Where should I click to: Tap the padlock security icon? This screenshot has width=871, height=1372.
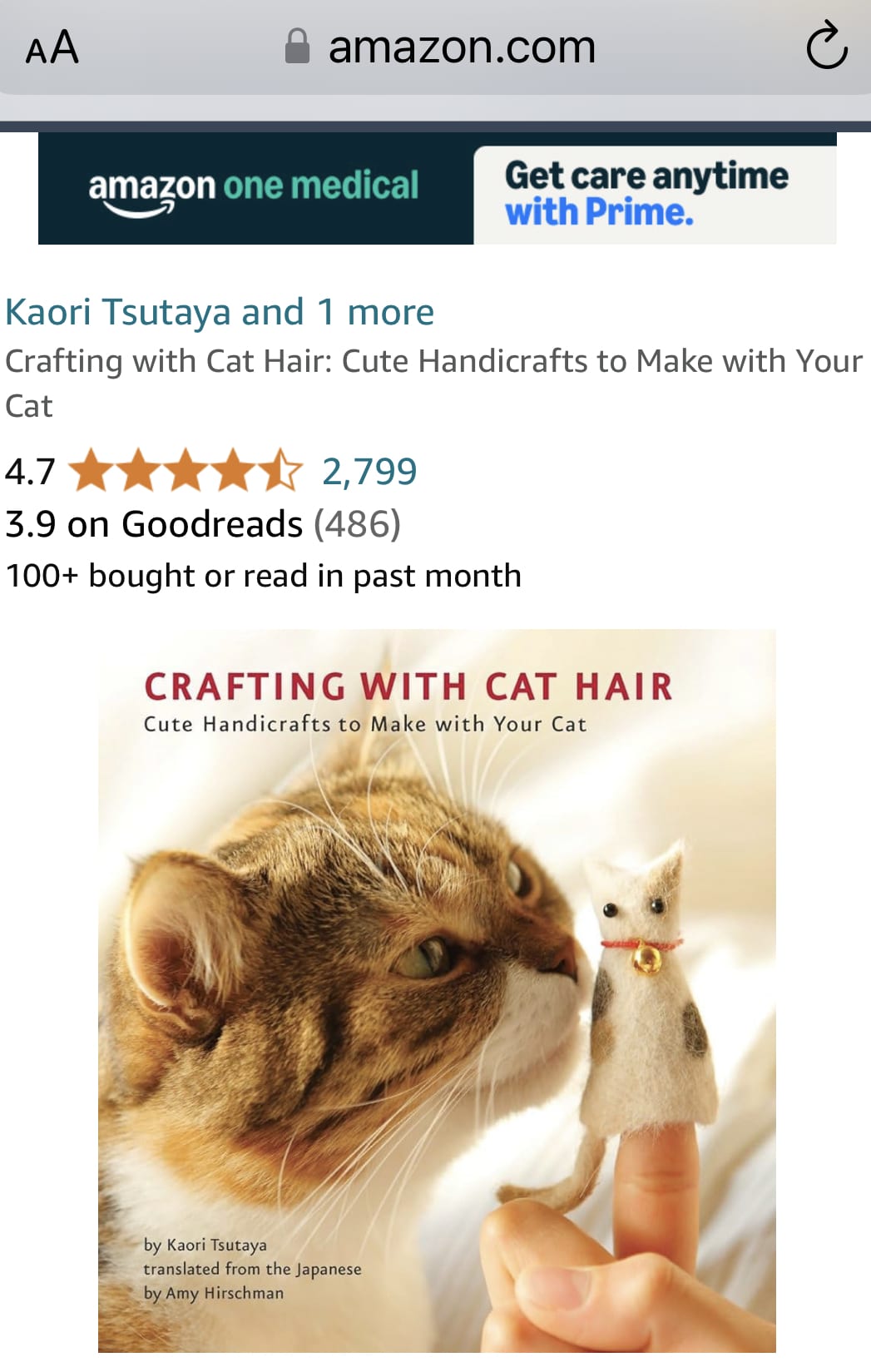[297, 47]
